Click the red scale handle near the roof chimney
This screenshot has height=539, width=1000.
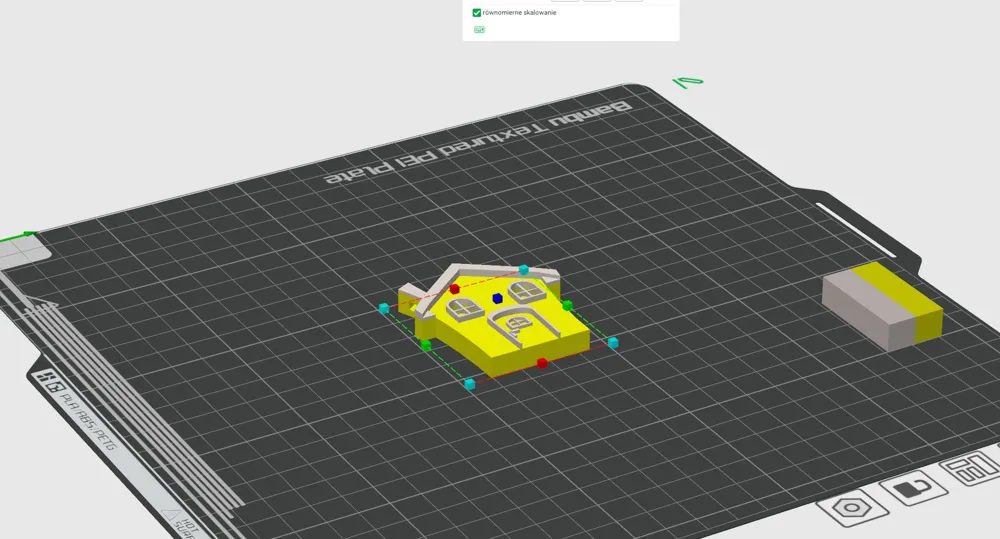(x=455, y=289)
